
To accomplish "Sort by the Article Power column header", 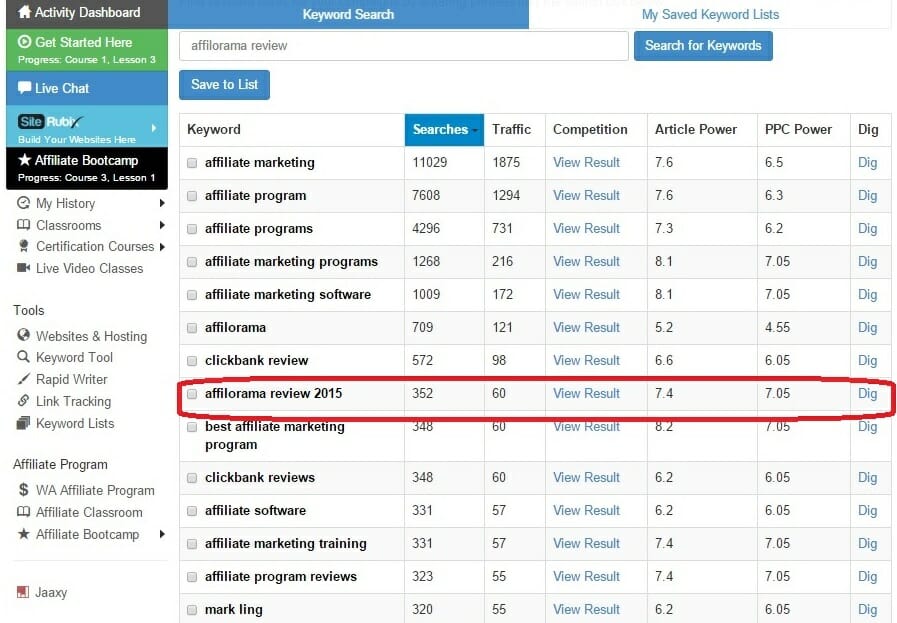I will coord(696,129).
